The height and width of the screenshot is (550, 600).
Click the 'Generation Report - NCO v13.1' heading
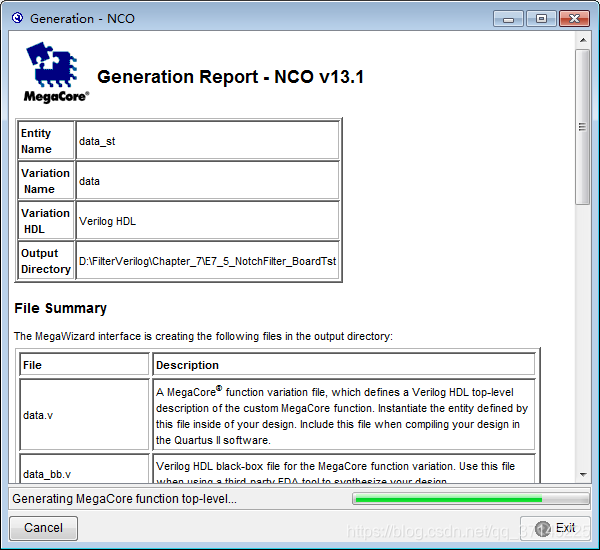coord(230,77)
